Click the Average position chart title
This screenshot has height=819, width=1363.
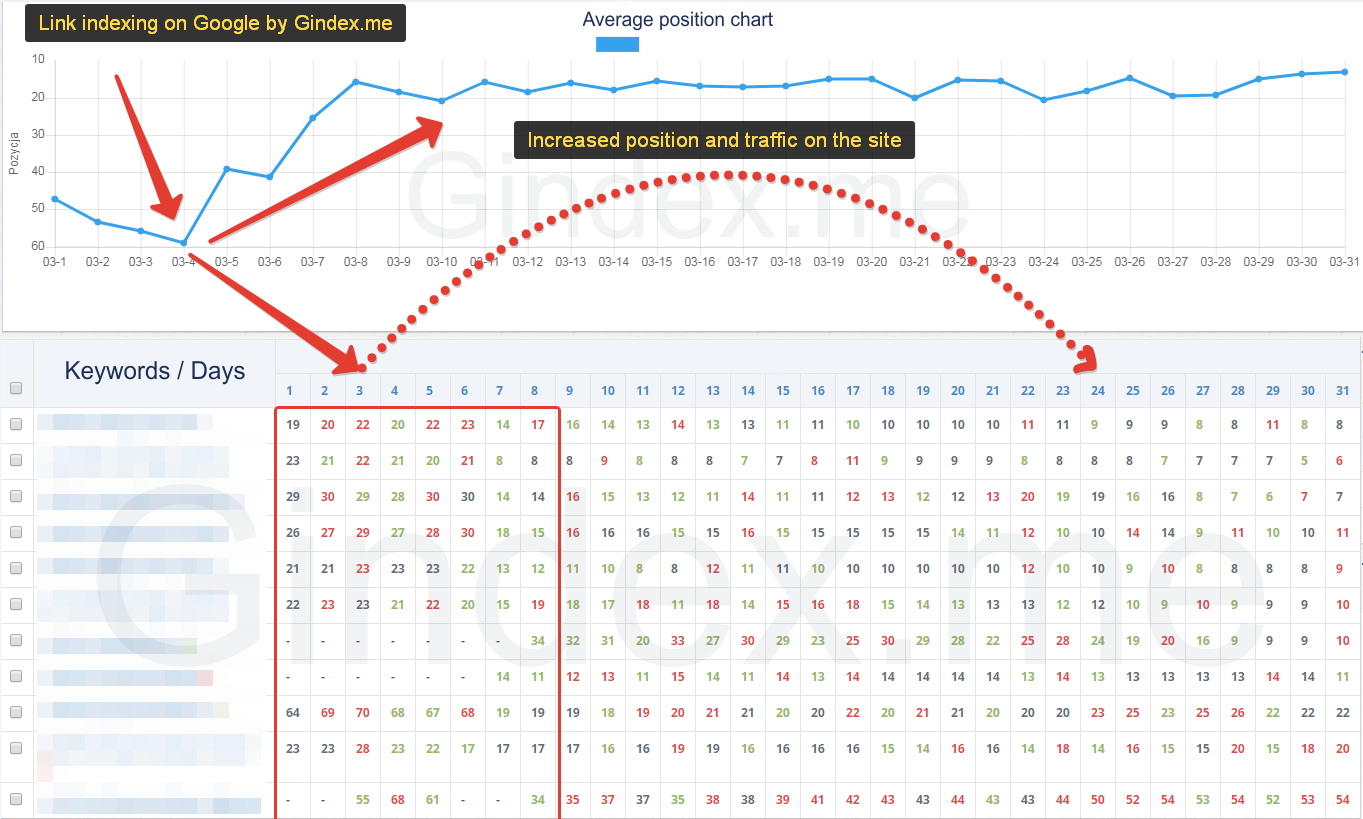pos(678,19)
